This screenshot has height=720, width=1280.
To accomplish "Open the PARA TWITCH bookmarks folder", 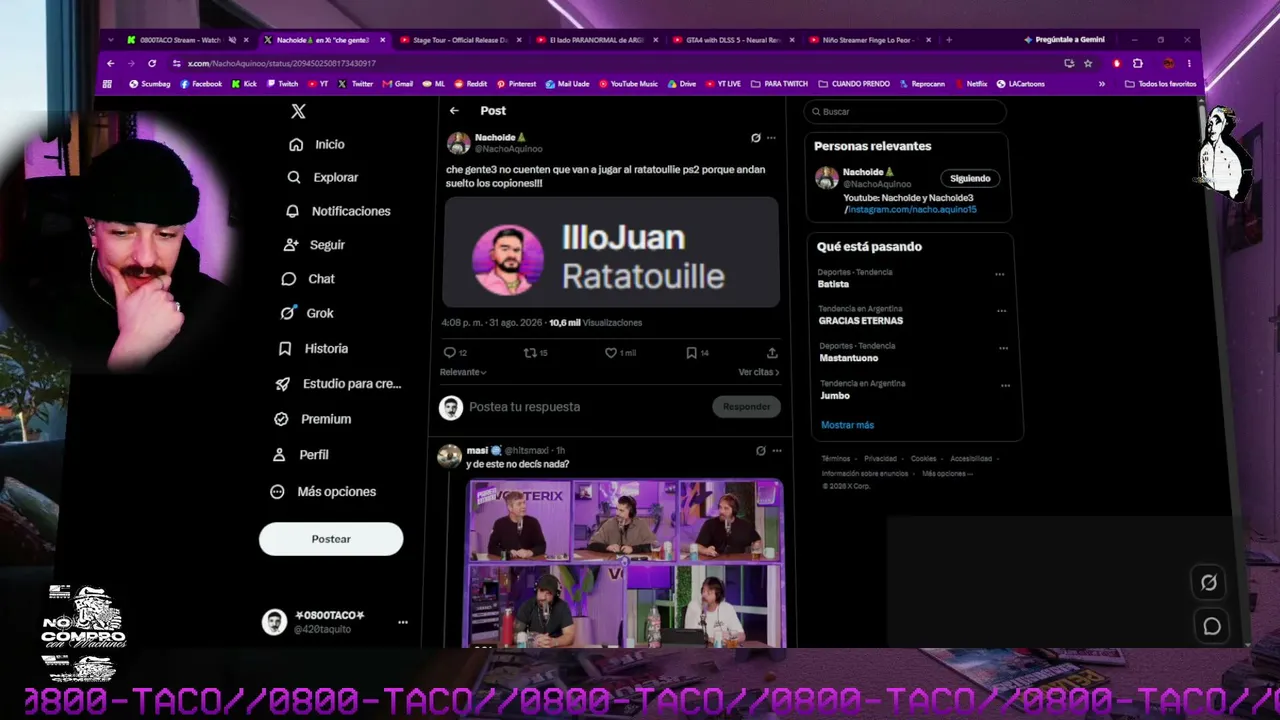I will click(779, 84).
